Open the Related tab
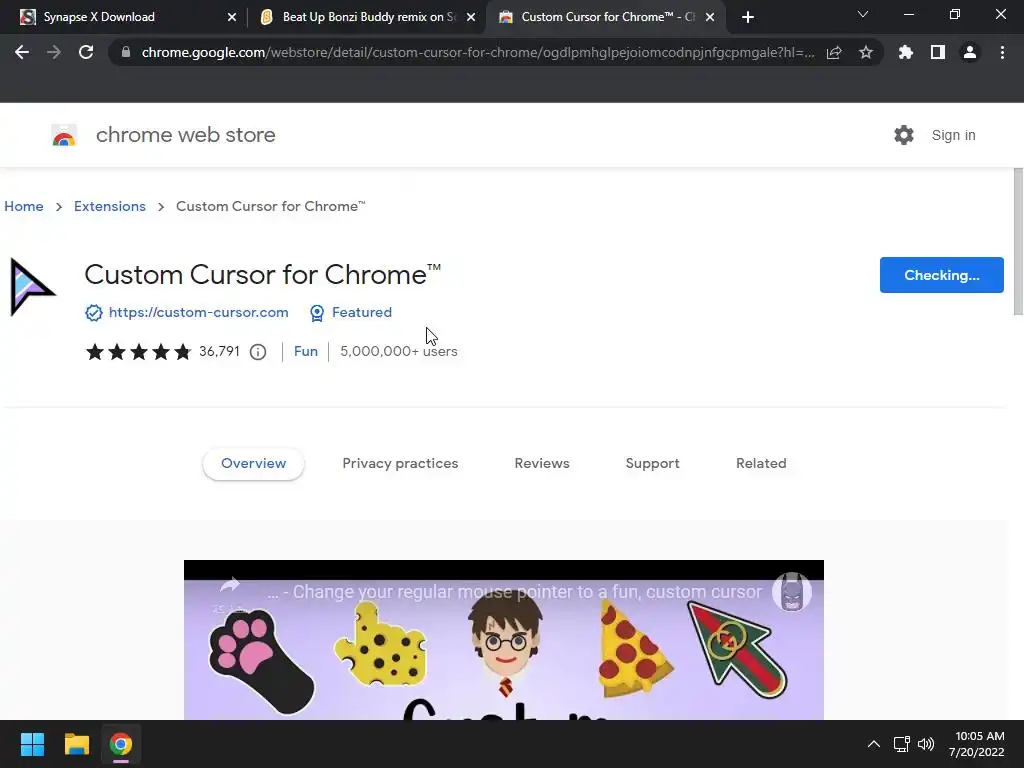The height and width of the screenshot is (768, 1024). coord(761,464)
